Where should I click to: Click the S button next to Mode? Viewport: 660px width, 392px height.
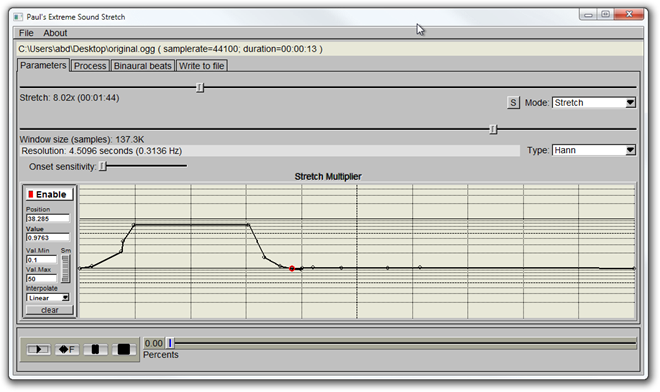tap(513, 103)
